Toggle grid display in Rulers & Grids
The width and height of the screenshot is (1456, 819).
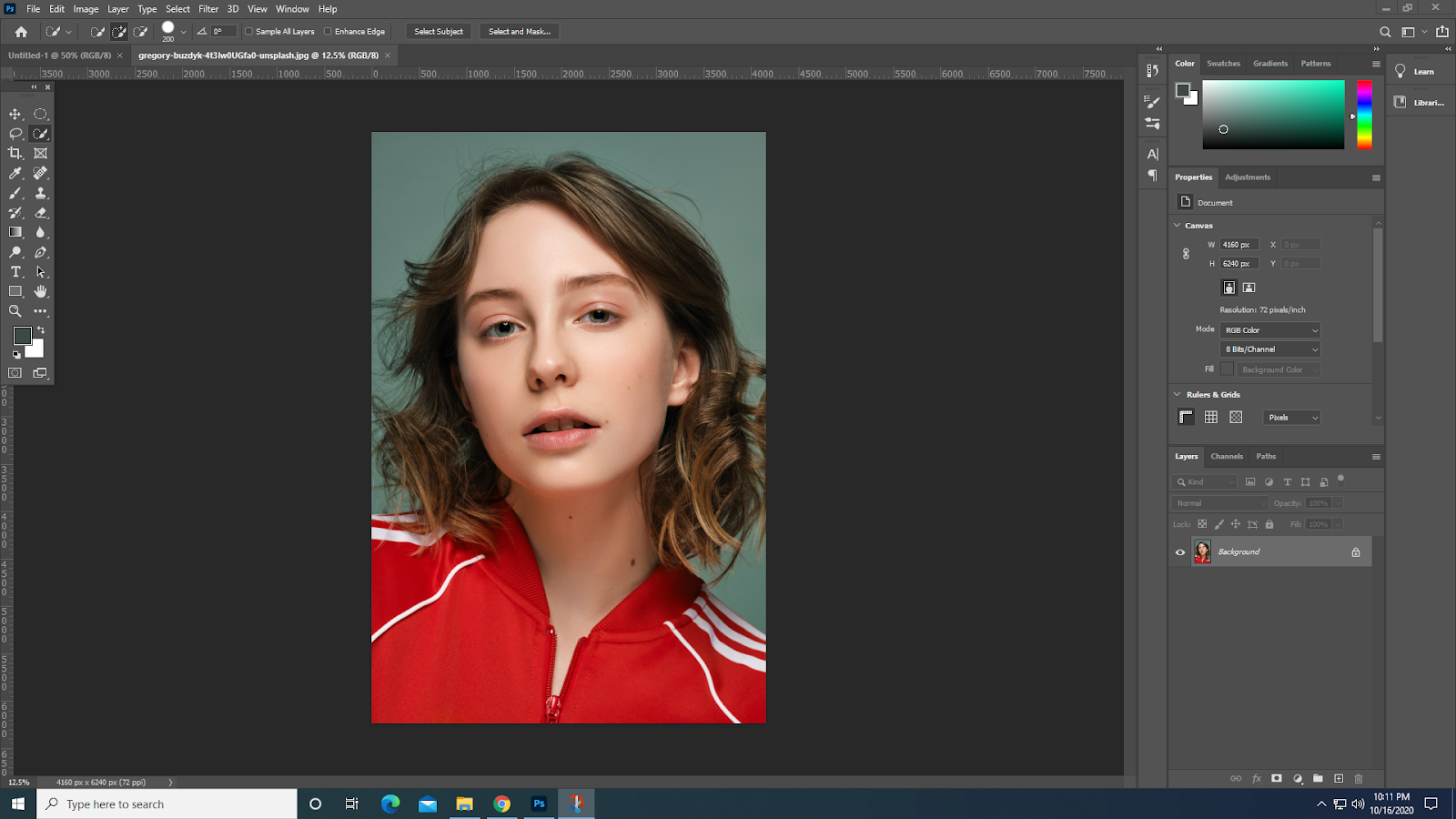coord(1211,418)
